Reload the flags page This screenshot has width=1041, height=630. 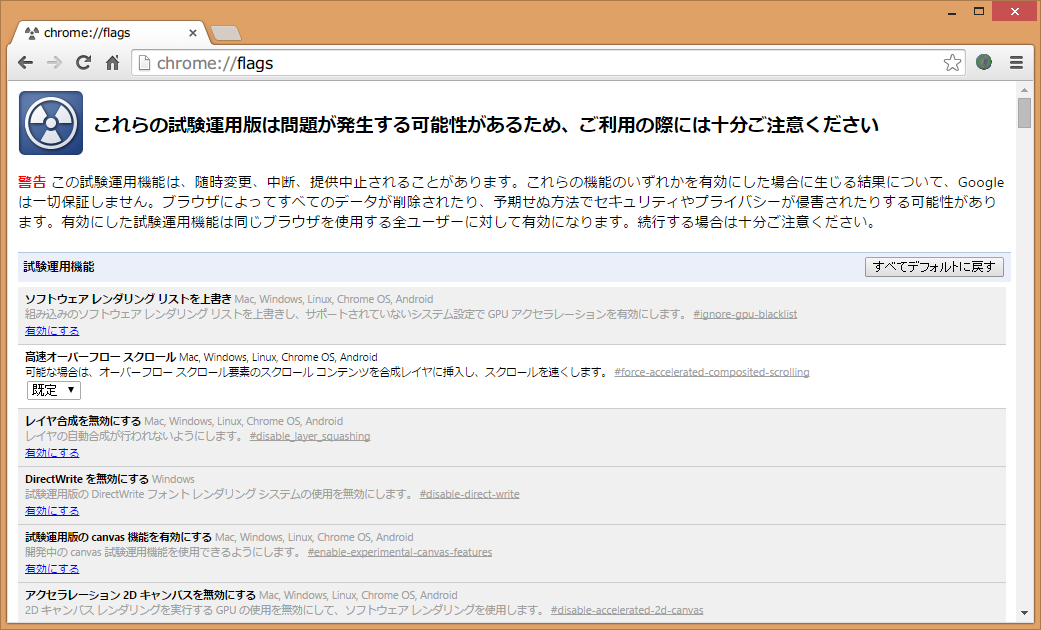[83, 62]
